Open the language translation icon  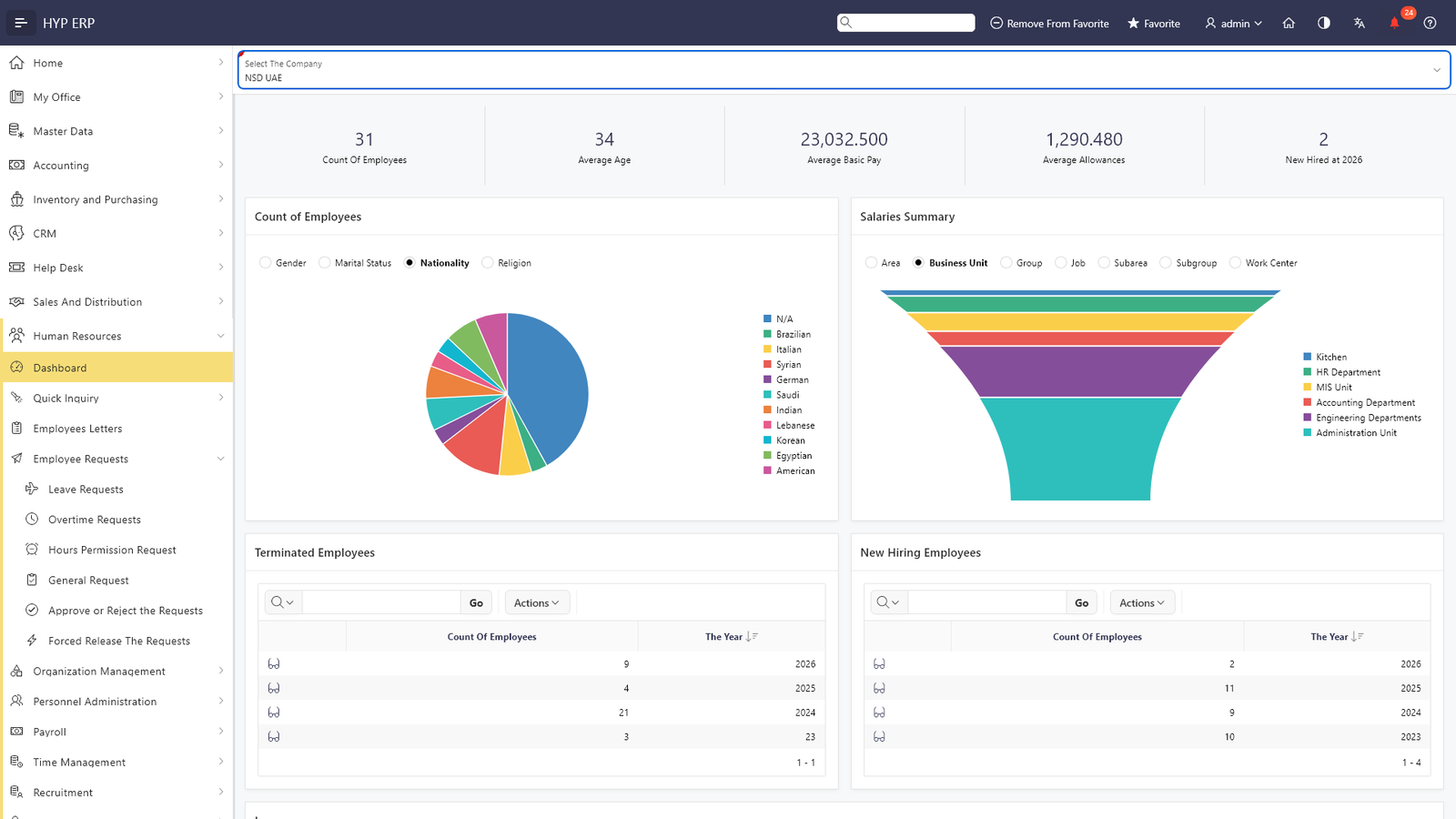1359,23
